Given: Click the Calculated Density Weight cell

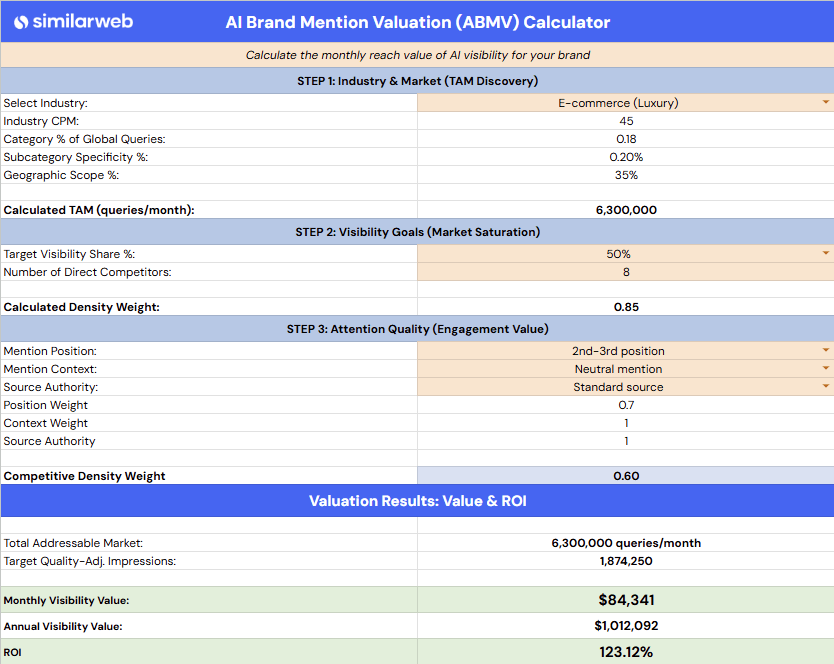Looking at the screenshot, I should point(627,307).
